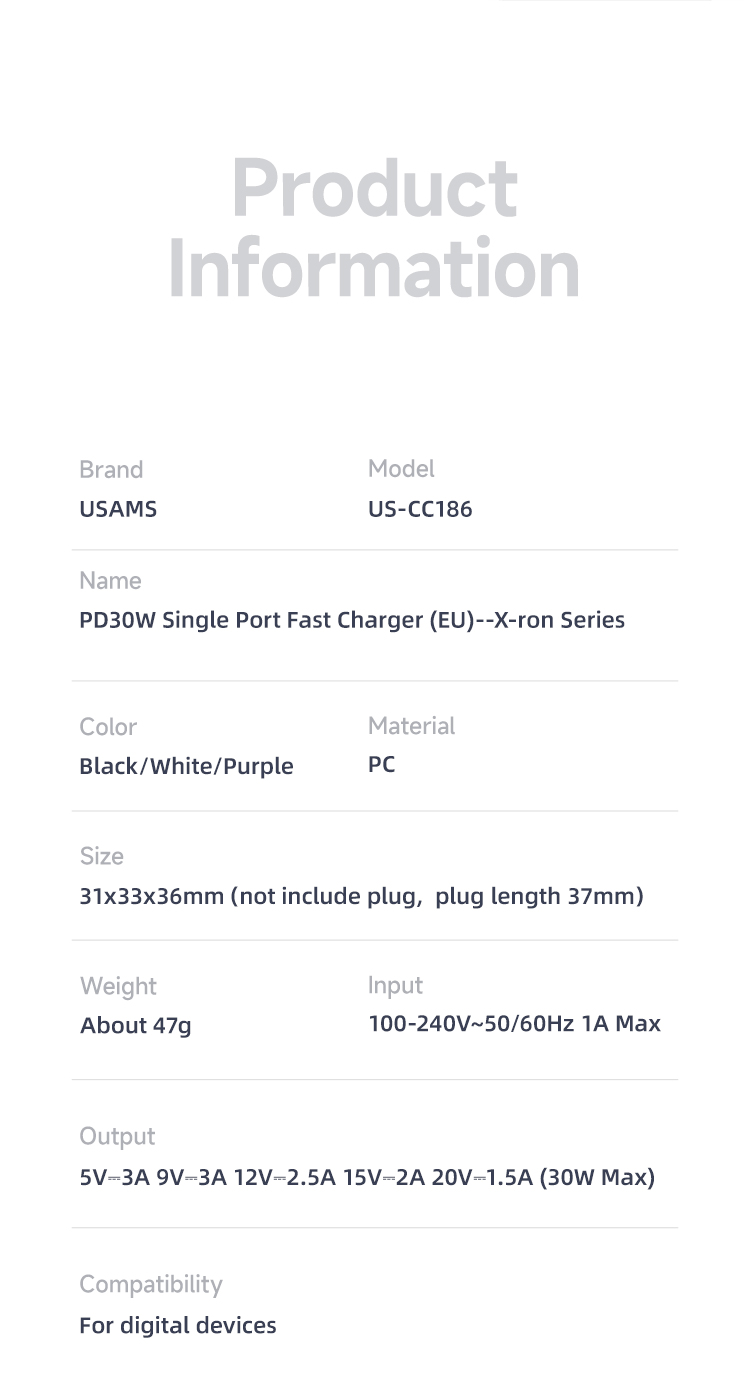The height and width of the screenshot is (1374, 750).
Task: Select the 100-240V input specification
Action: (514, 1024)
